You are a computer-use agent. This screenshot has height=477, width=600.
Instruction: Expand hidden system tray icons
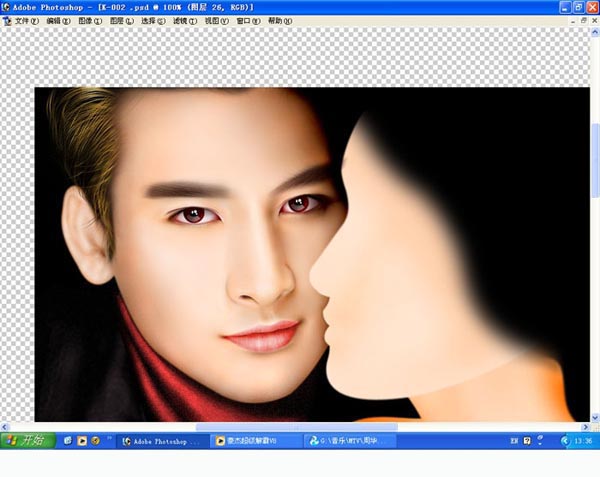click(565, 441)
